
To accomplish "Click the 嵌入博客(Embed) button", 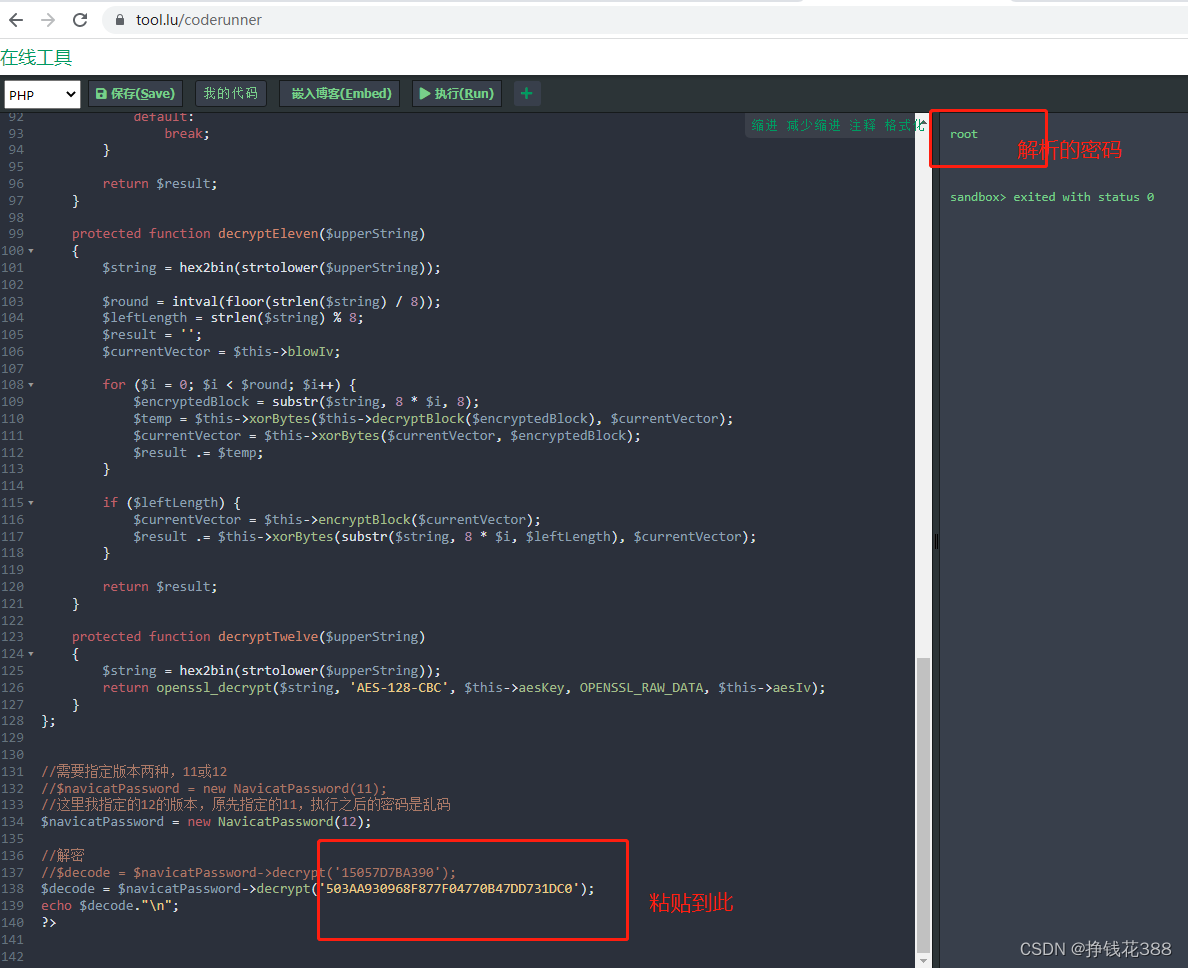I will pyautogui.click(x=341, y=93).
